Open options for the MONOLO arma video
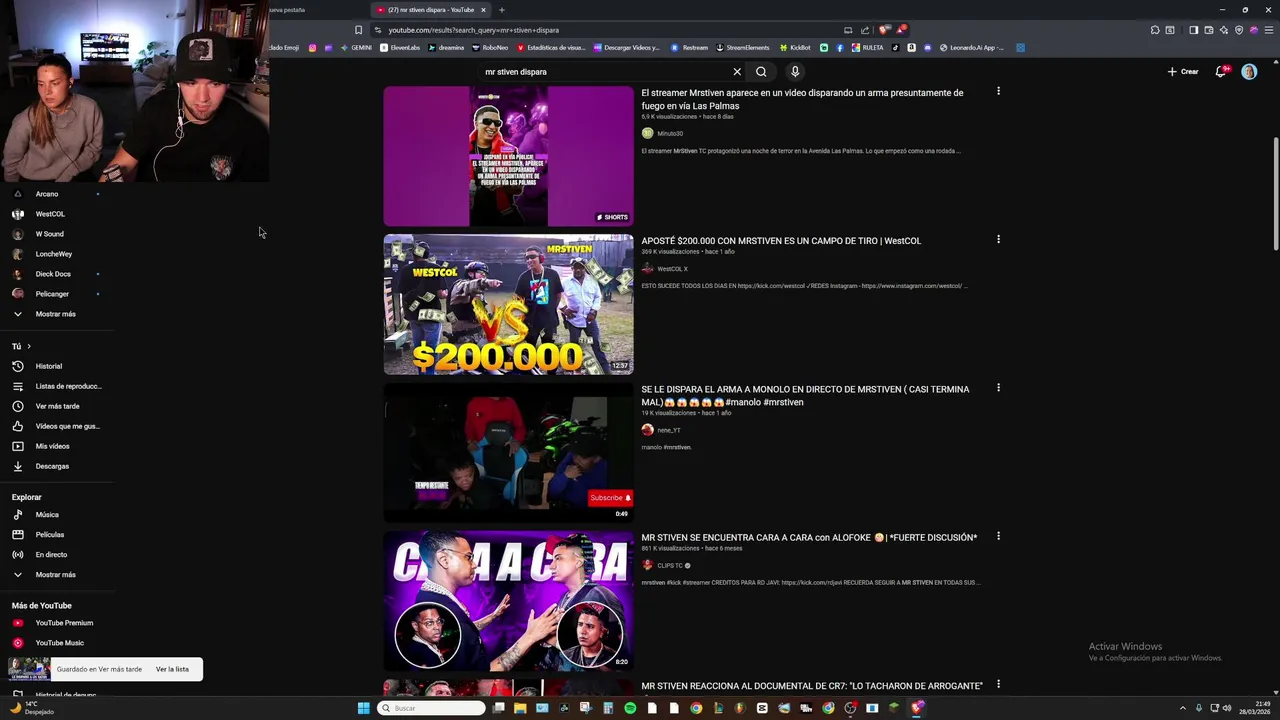Image resolution: width=1280 pixels, height=720 pixels. pos(998,388)
